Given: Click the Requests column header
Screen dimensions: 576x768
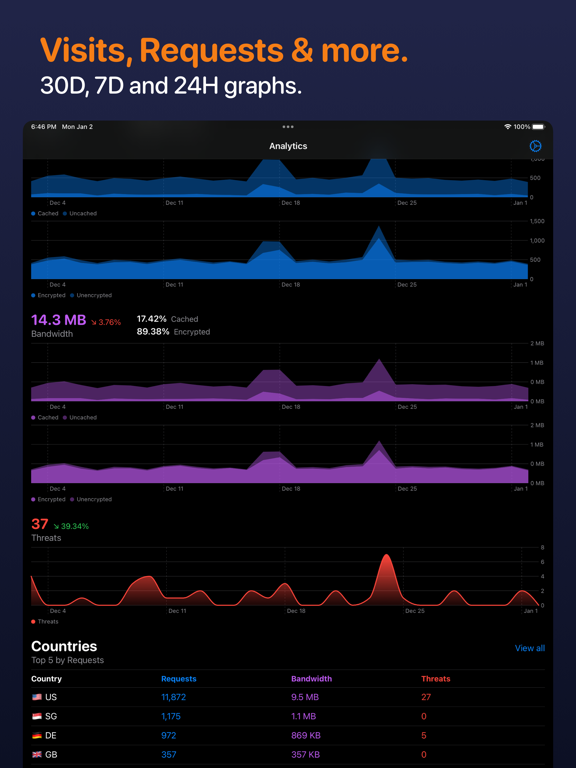Looking at the screenshot, I should point(179,679).
